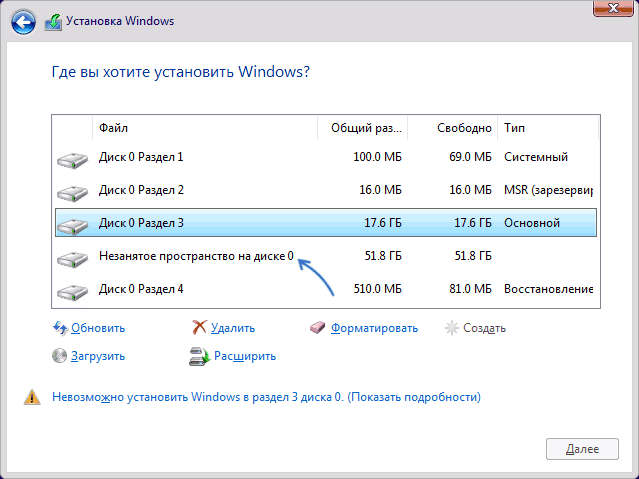The image size is (639, 479).
Task: Click the drive icon for Диск 0 Раздел 1
Action: (72, 158)
